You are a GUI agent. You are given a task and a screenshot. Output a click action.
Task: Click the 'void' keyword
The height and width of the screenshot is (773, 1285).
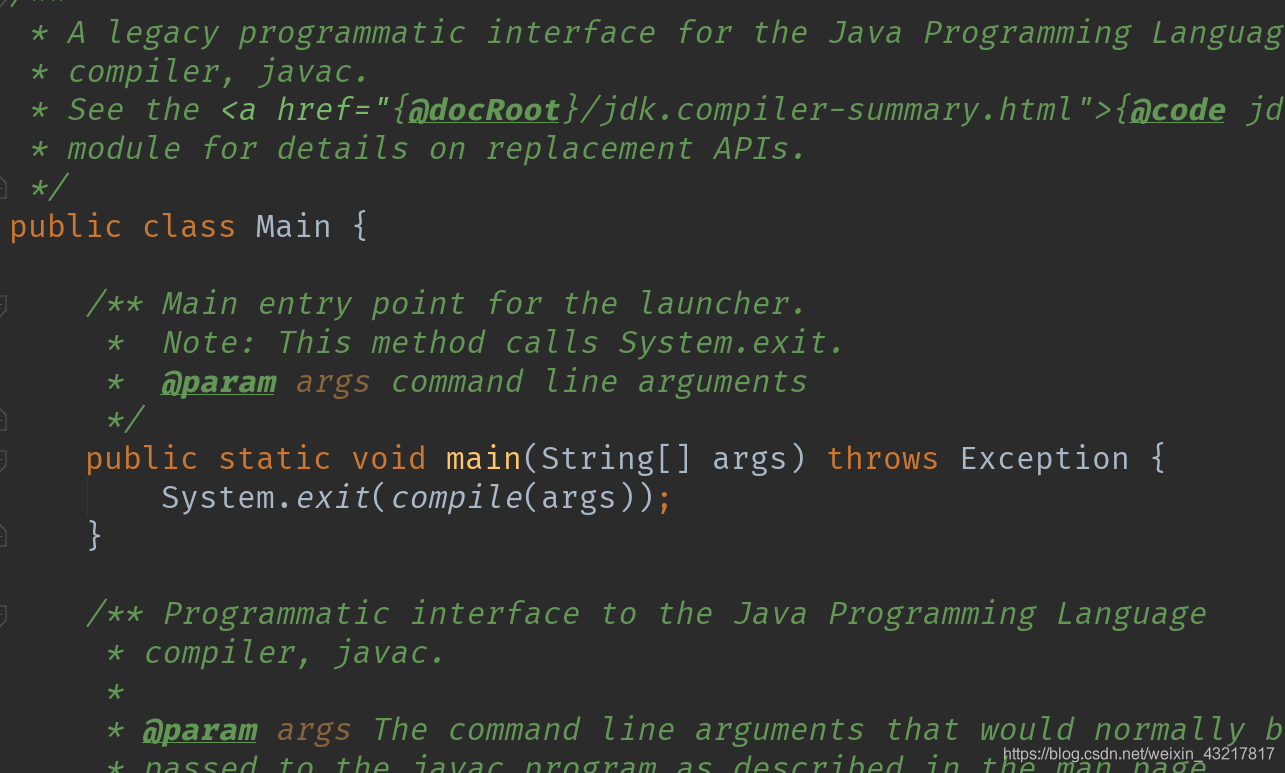389,459
